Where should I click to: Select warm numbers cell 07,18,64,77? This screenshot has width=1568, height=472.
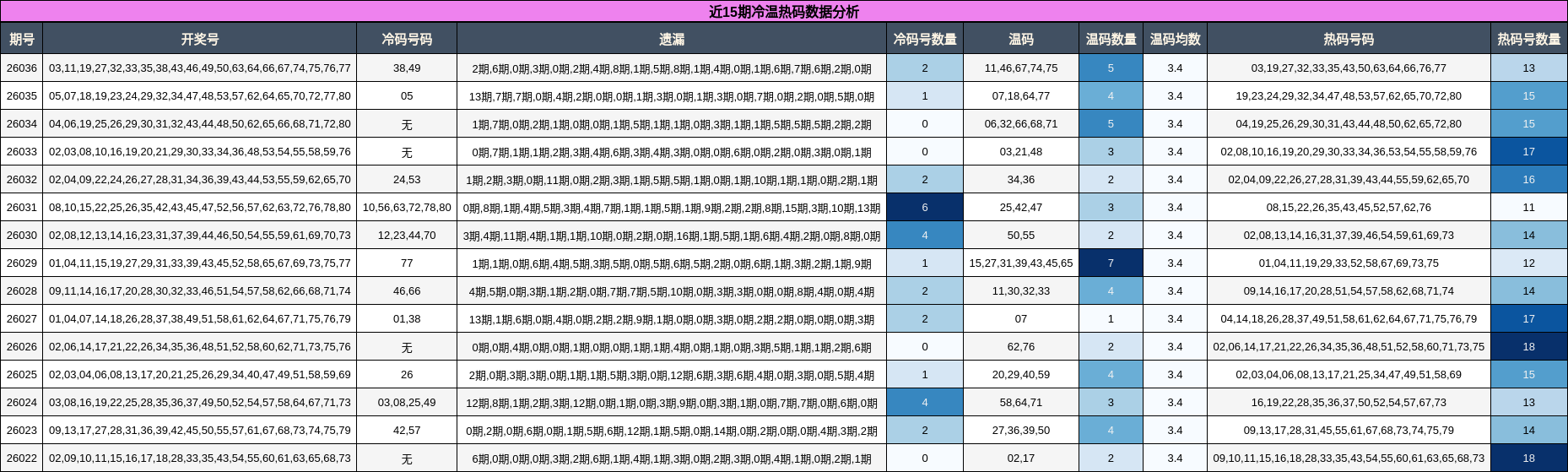(x=1021, y=96)
